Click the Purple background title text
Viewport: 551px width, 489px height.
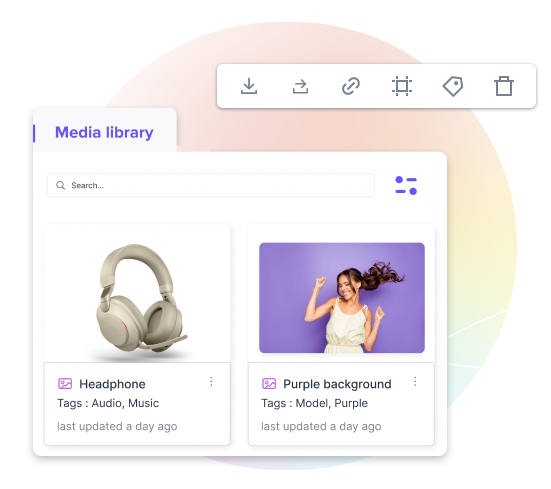[337, 384]
